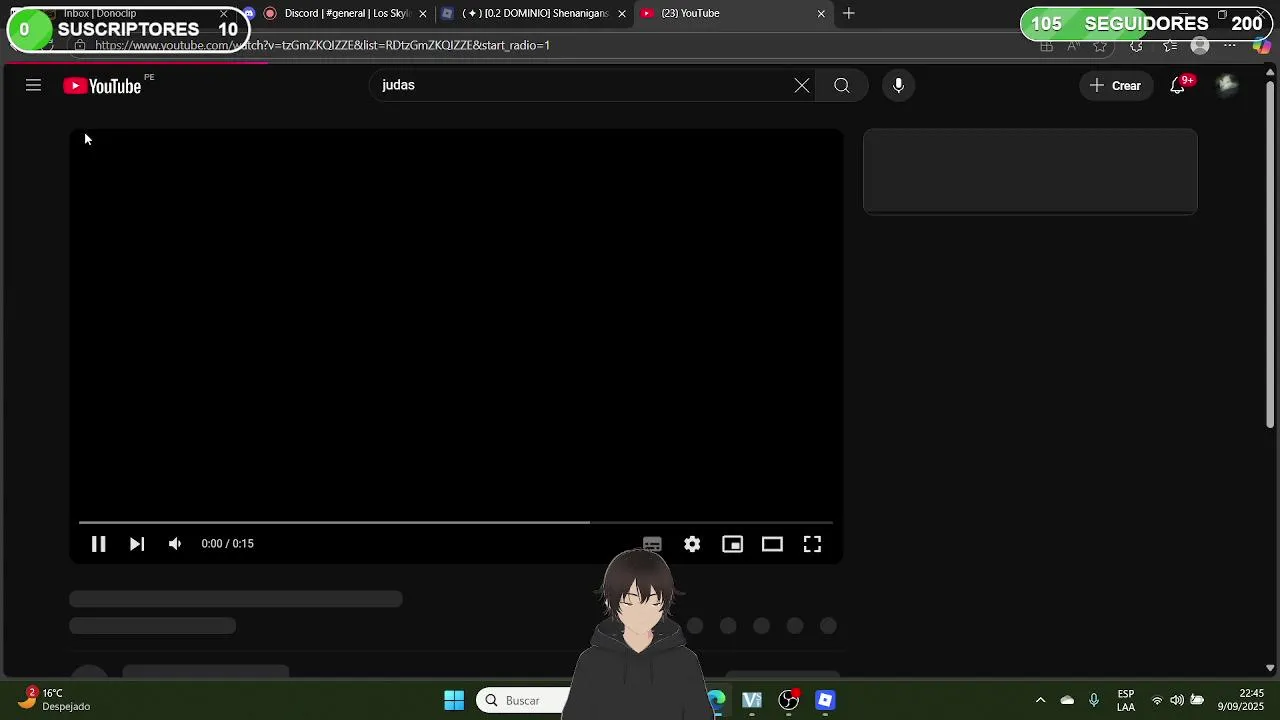Screen dimensions: 1280x720
Task: Open the weather widget showing 16°C
Action: tap(55, 700)
